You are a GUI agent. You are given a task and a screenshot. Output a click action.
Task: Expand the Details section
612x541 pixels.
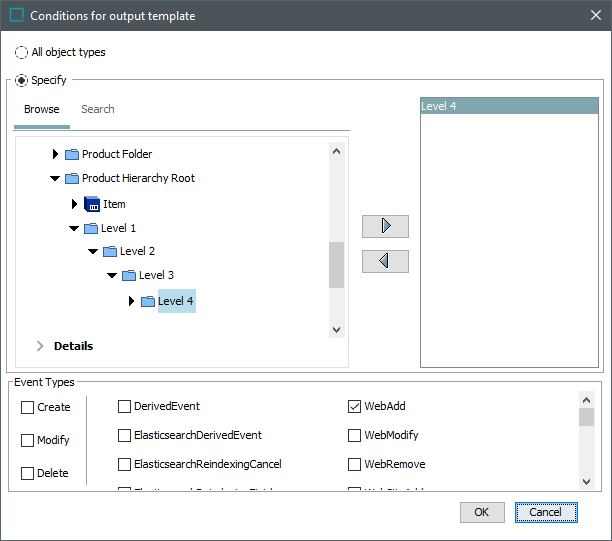click(40, 346)
